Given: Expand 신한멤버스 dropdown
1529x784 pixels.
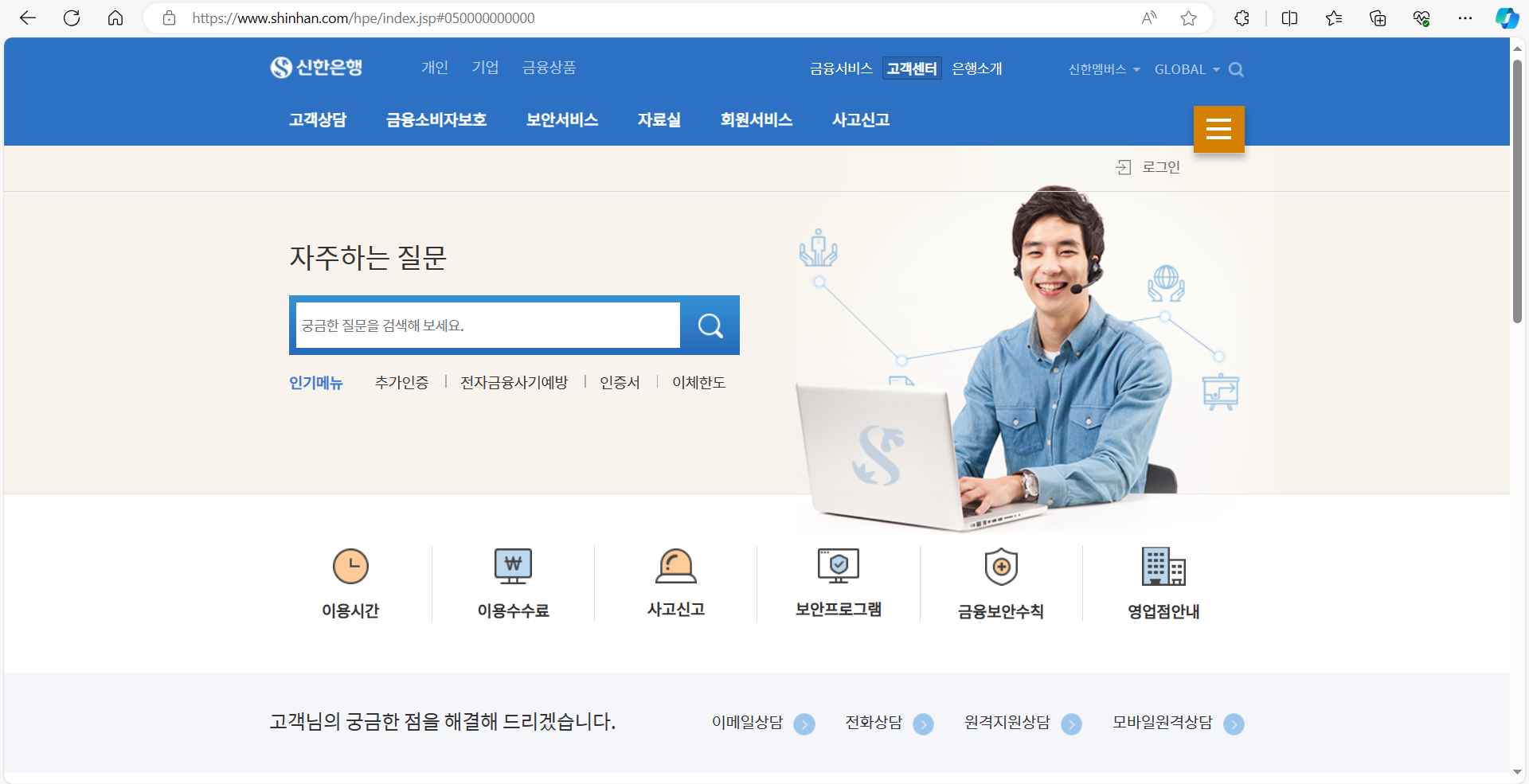Looking at the screenshot, I should (x=1104, y=69).
